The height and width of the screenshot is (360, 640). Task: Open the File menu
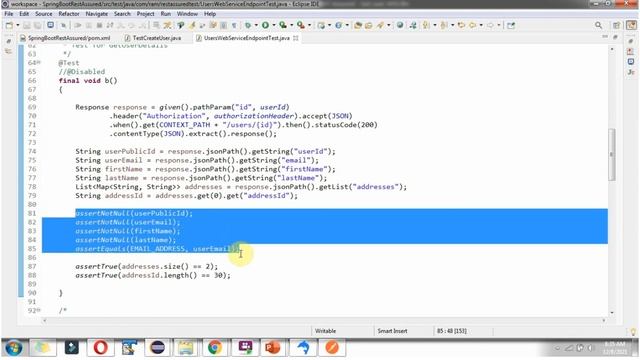click(x=9, y=14)
